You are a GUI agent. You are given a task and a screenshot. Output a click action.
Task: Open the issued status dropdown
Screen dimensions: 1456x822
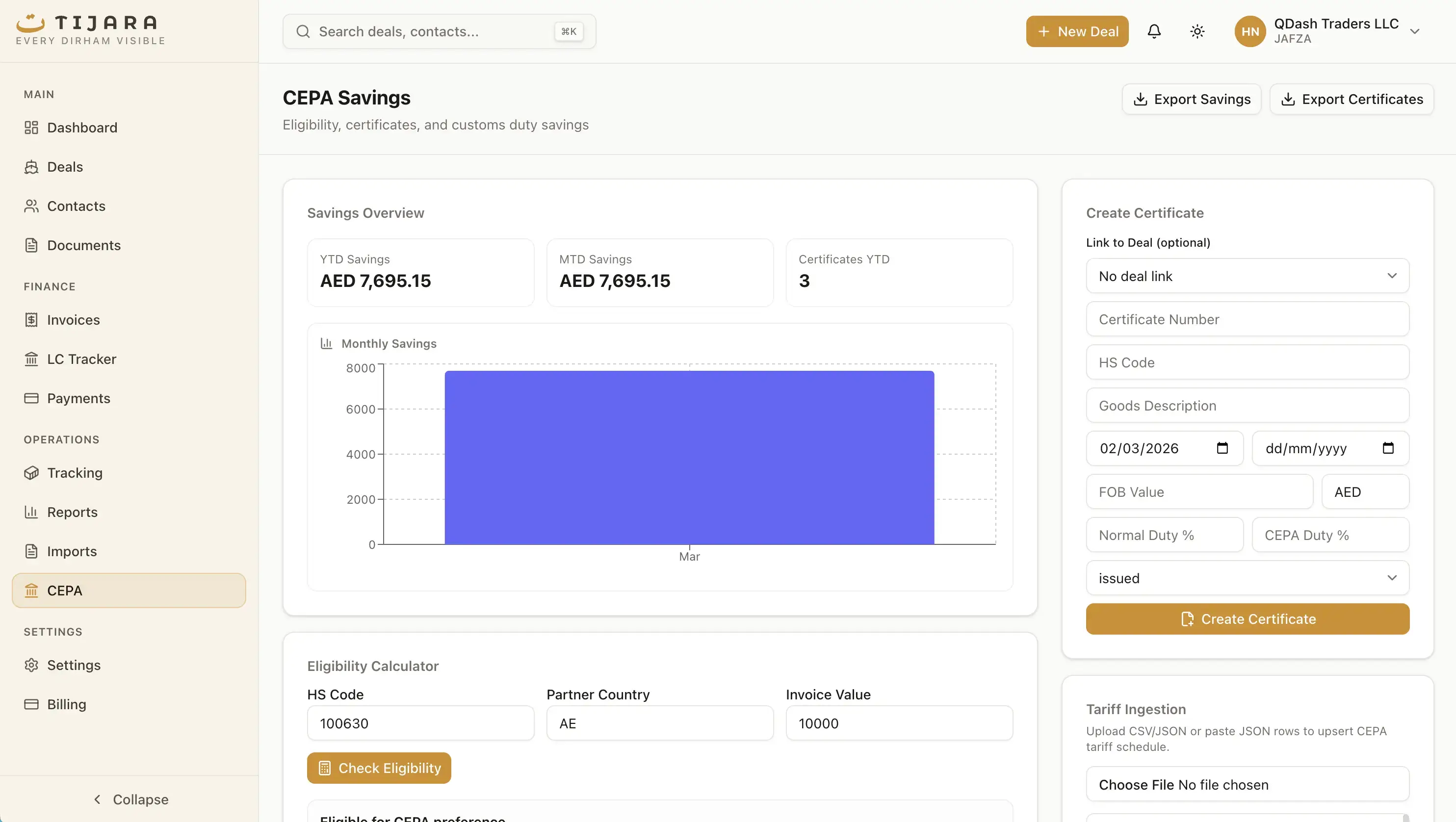(1247, 577)
